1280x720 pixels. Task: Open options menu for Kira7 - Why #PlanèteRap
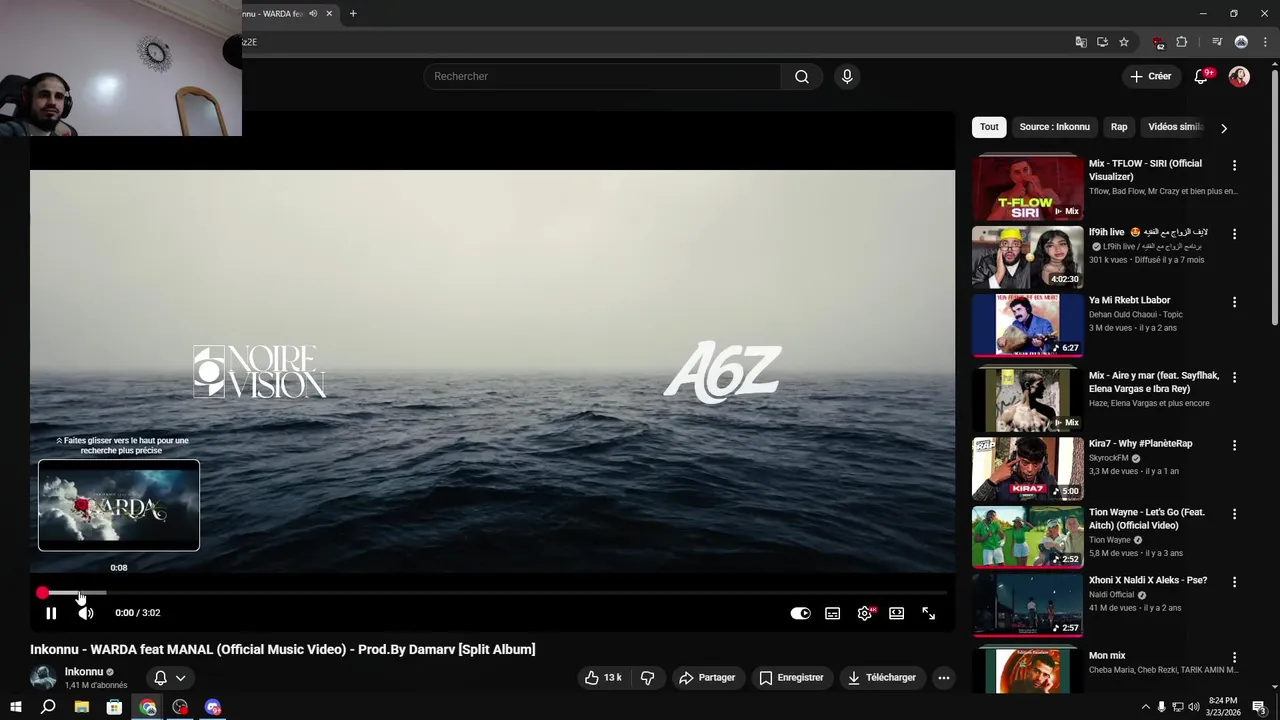click(x=1234, y=445)
